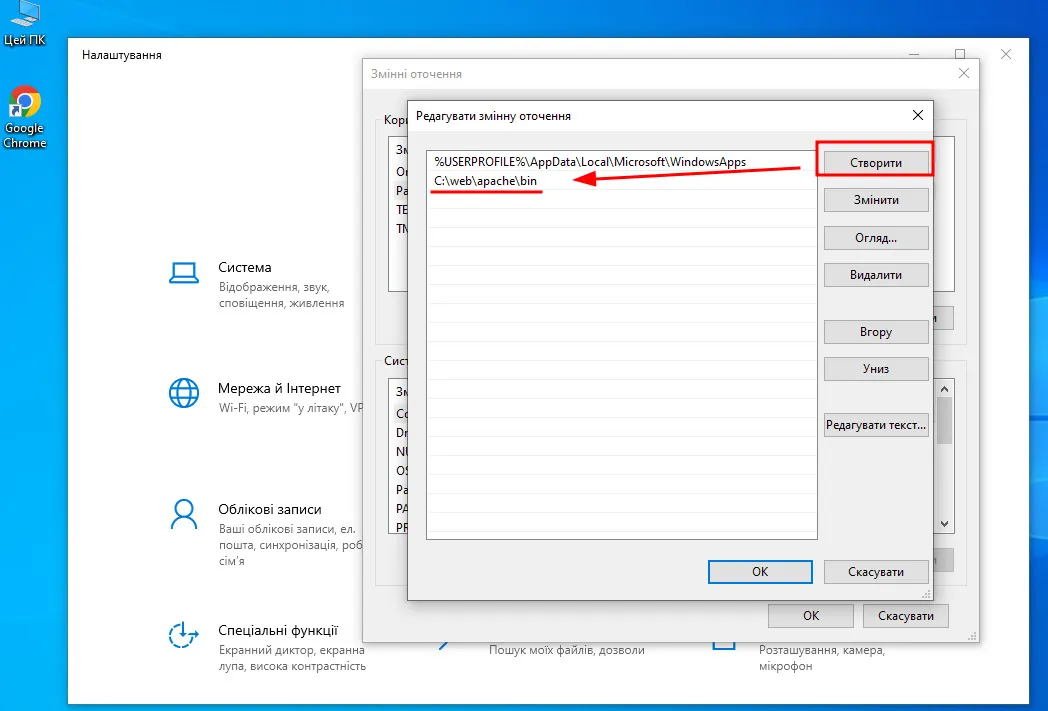Select the C:\web\apache\bin path entry
The image size is (1048, 711).
click(486, 180)
